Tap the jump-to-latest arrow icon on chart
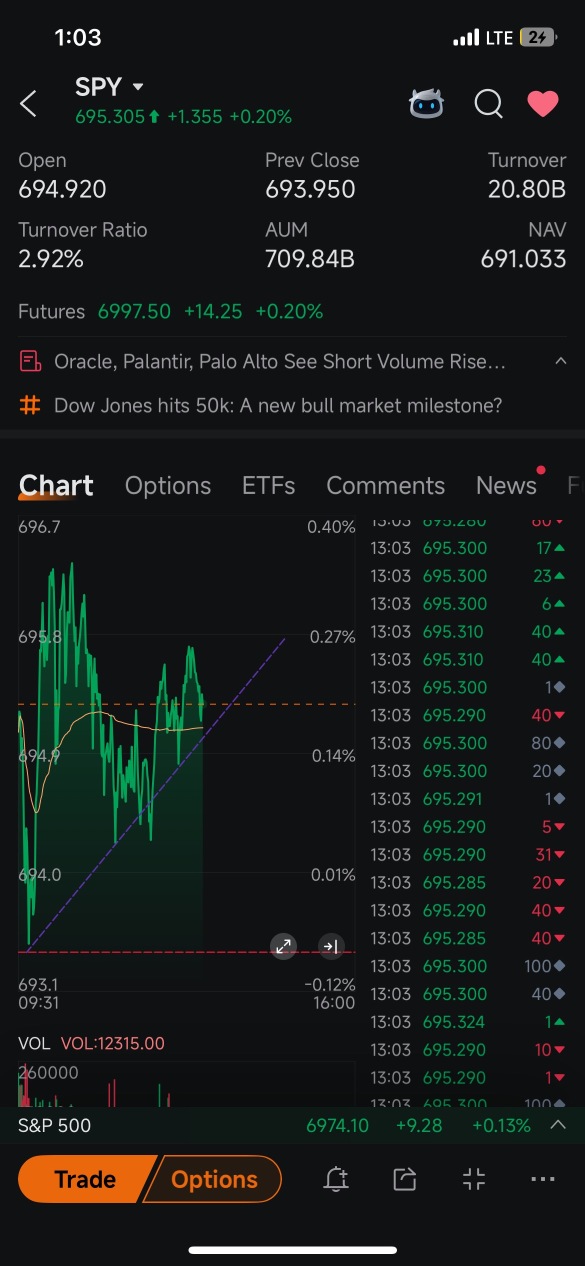The image size is (585, 1266). click(x=331, y=946)
